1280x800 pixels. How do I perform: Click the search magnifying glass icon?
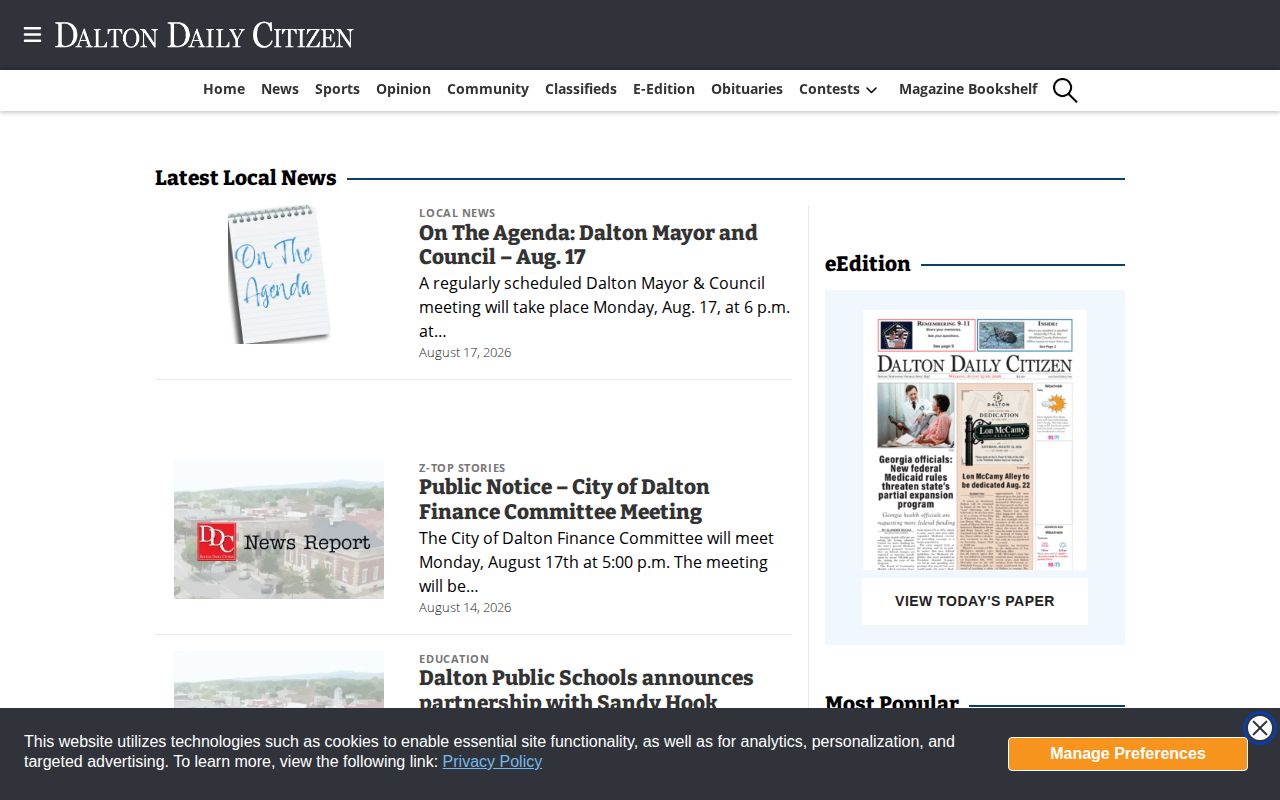pyautogui.click(x=1065, y=90)
